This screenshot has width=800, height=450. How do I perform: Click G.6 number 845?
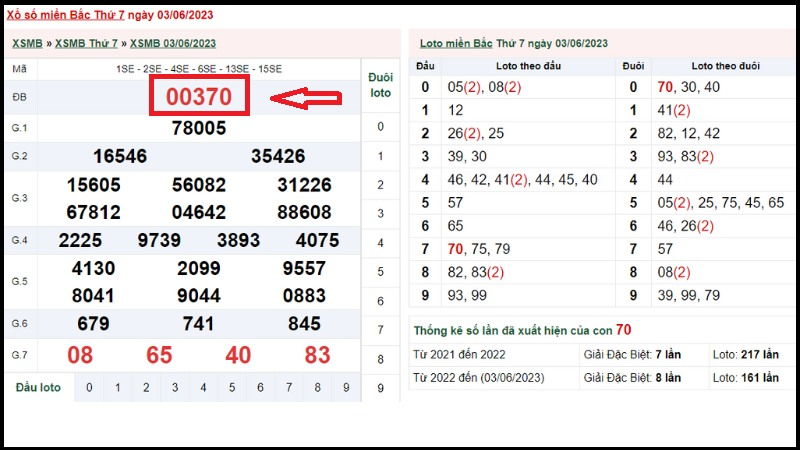(x=305, y=323)
